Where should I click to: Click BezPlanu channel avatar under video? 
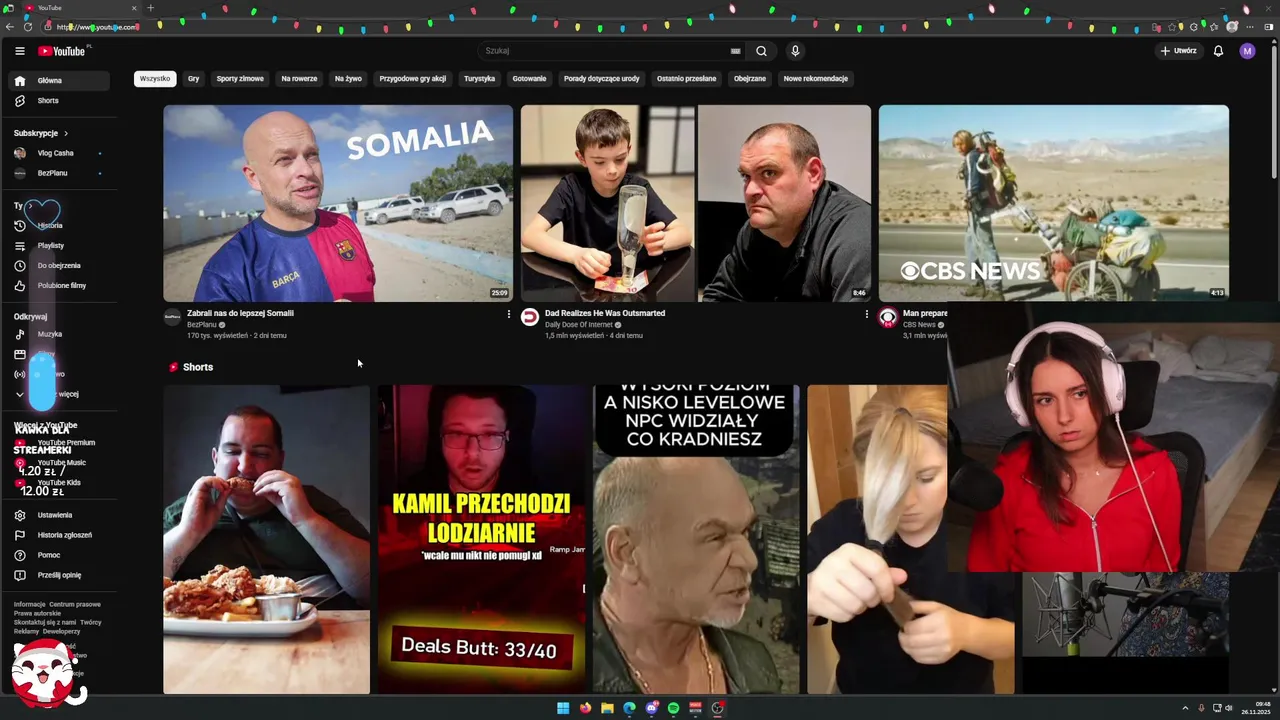coord(172,317)
